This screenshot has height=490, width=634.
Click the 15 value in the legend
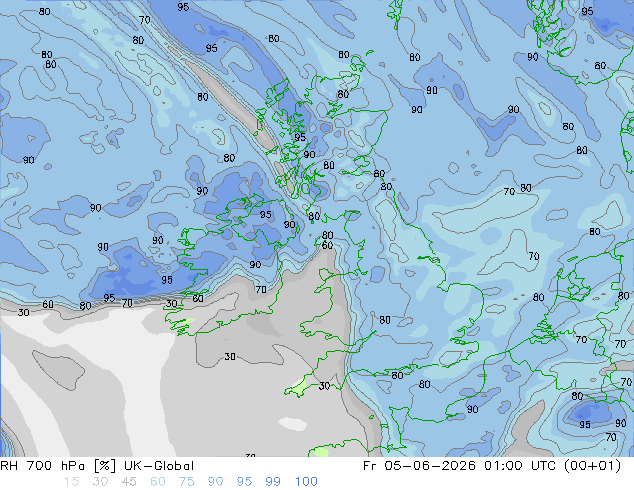(x=71, y=482)
